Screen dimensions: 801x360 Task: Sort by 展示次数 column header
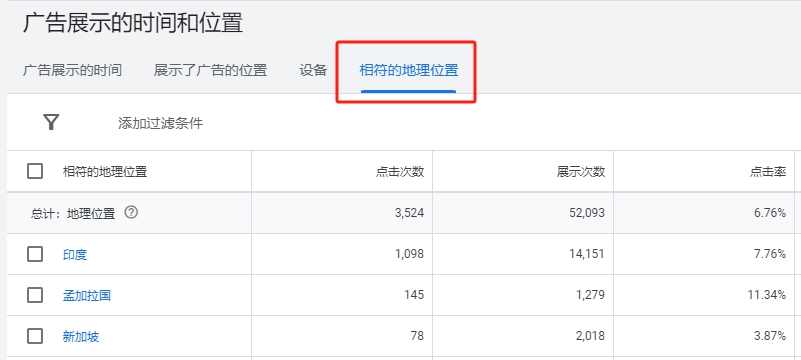(581, 172)
